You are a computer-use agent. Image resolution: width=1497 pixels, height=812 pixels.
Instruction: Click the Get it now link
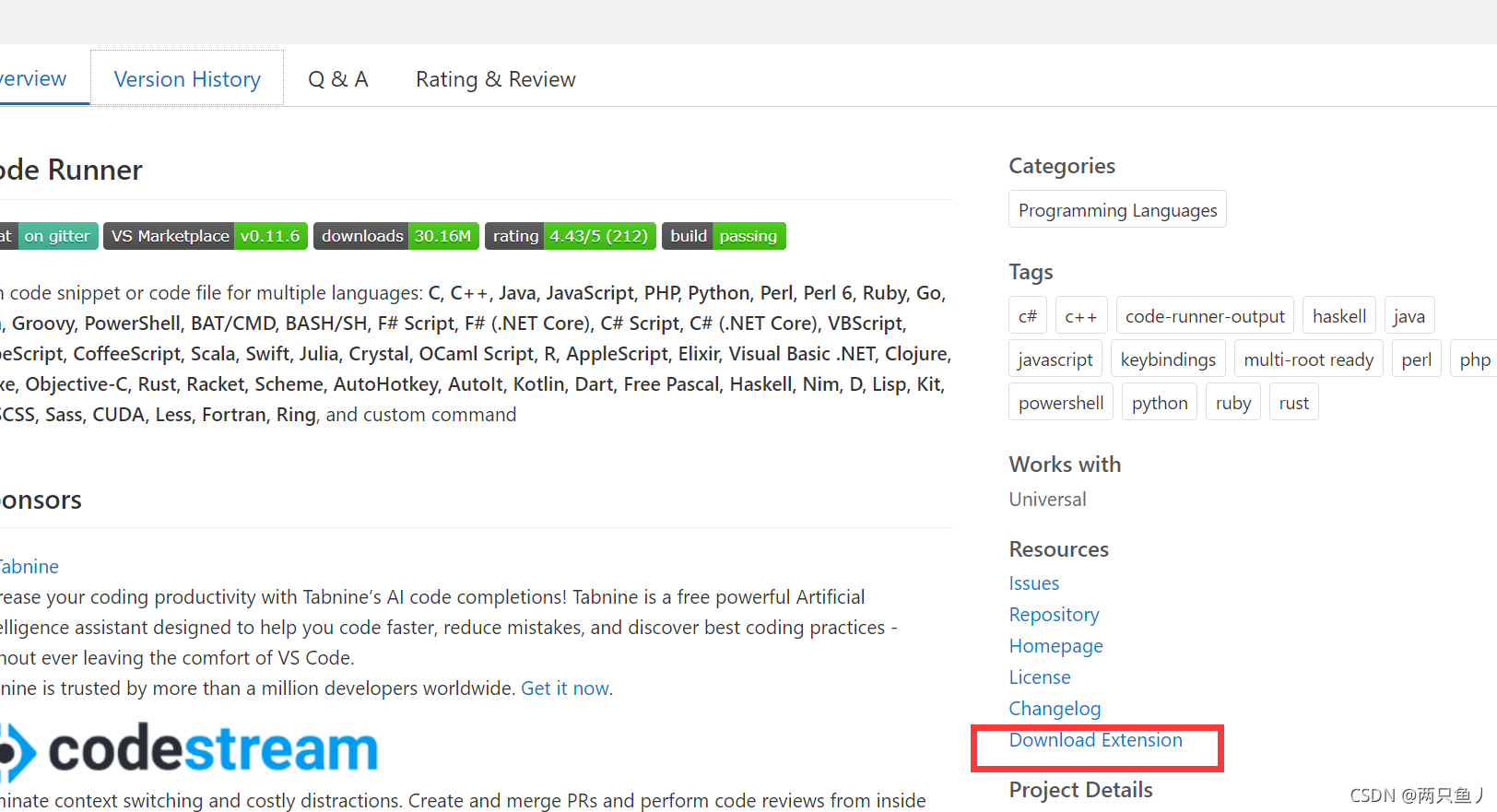click(565, 688)
